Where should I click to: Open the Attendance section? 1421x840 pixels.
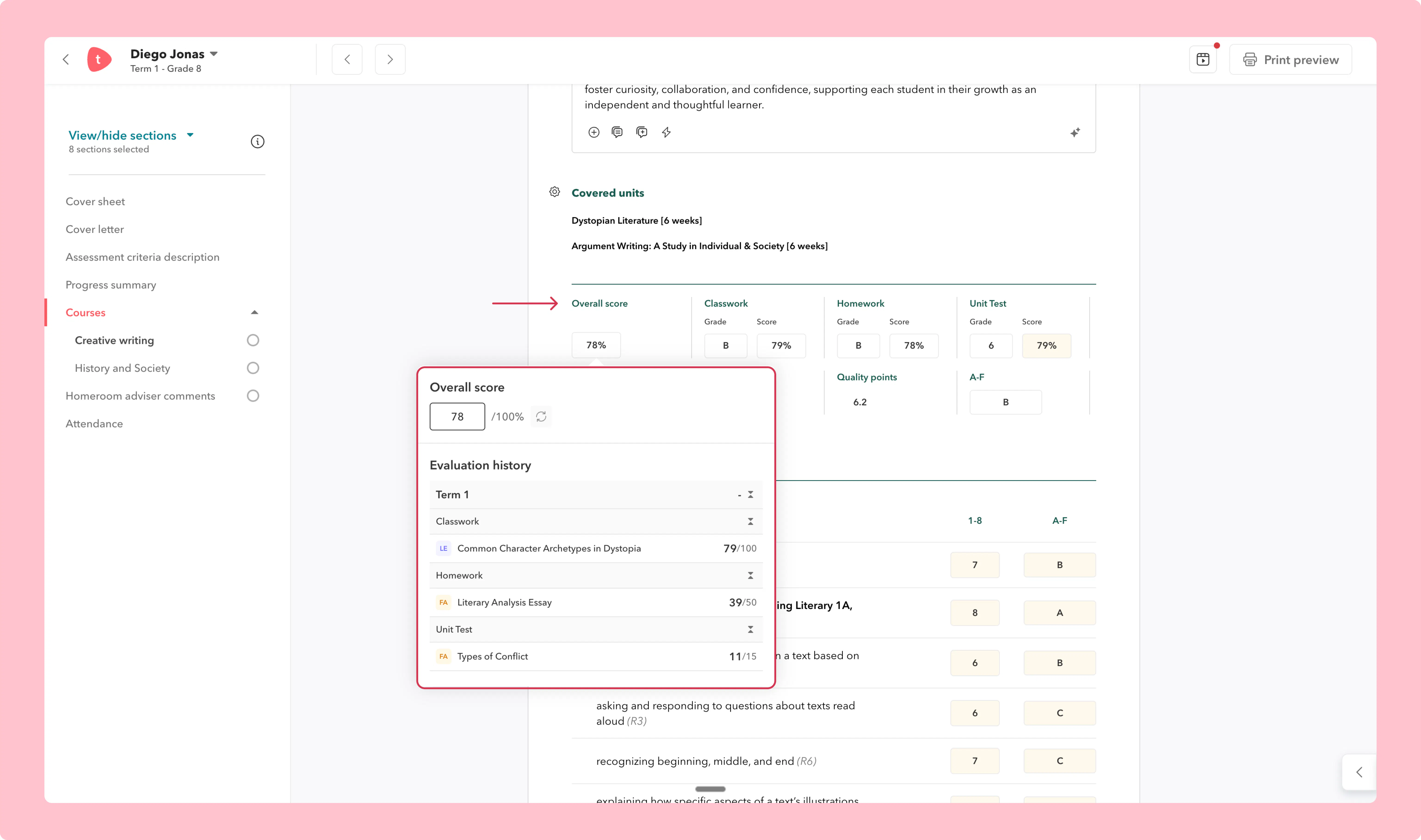tap(94, 423)
